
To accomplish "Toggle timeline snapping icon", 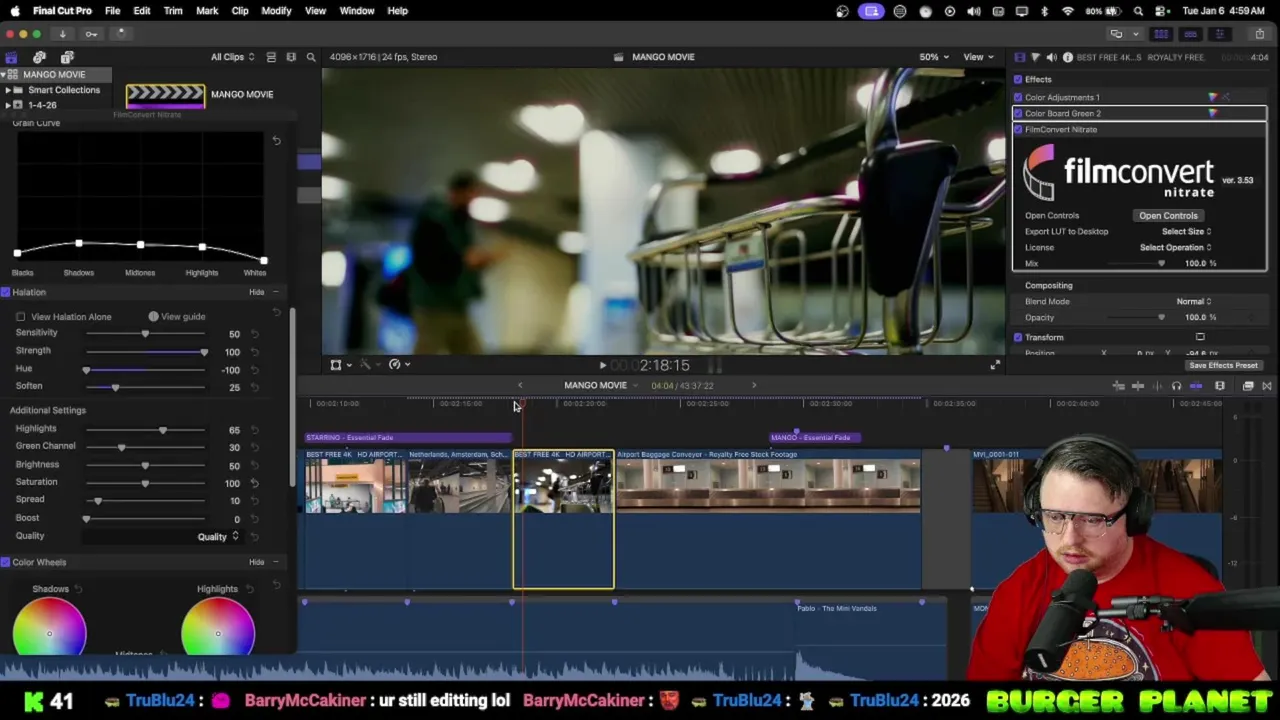I will click(x=1196, y=386).
